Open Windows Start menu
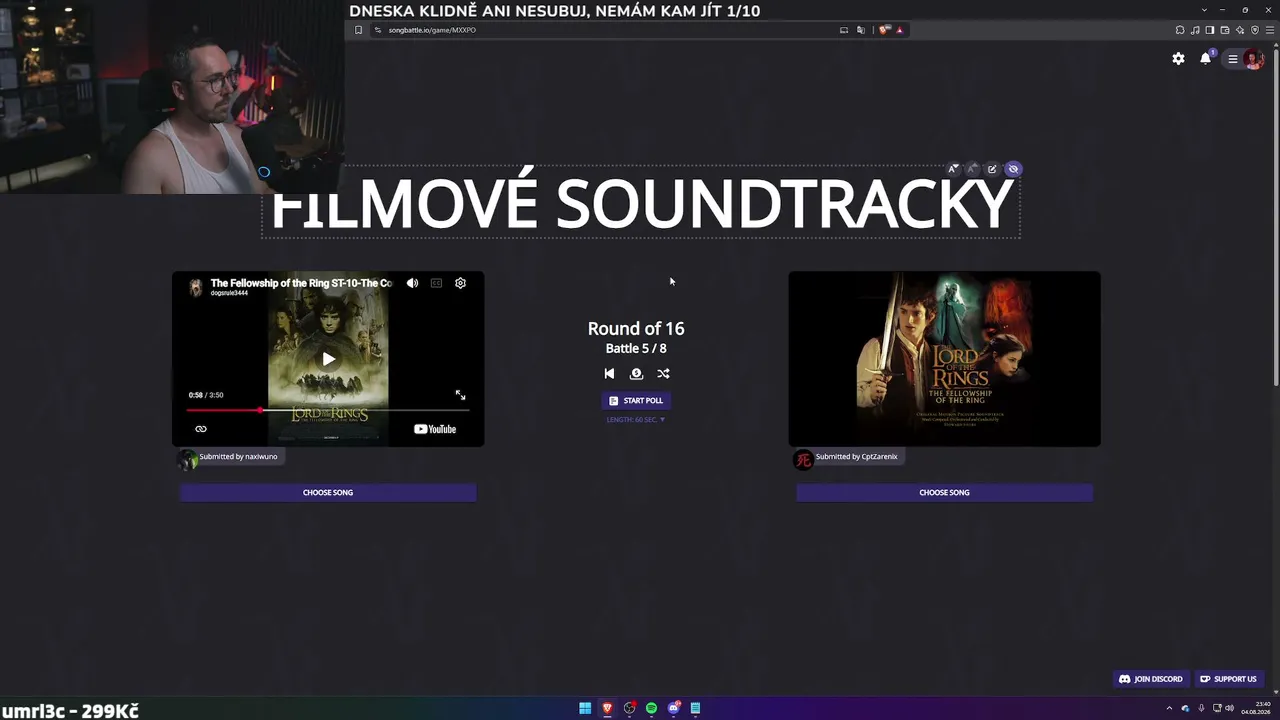The height and width of the screenshot is (720, 1280). (x=585, y=708)
